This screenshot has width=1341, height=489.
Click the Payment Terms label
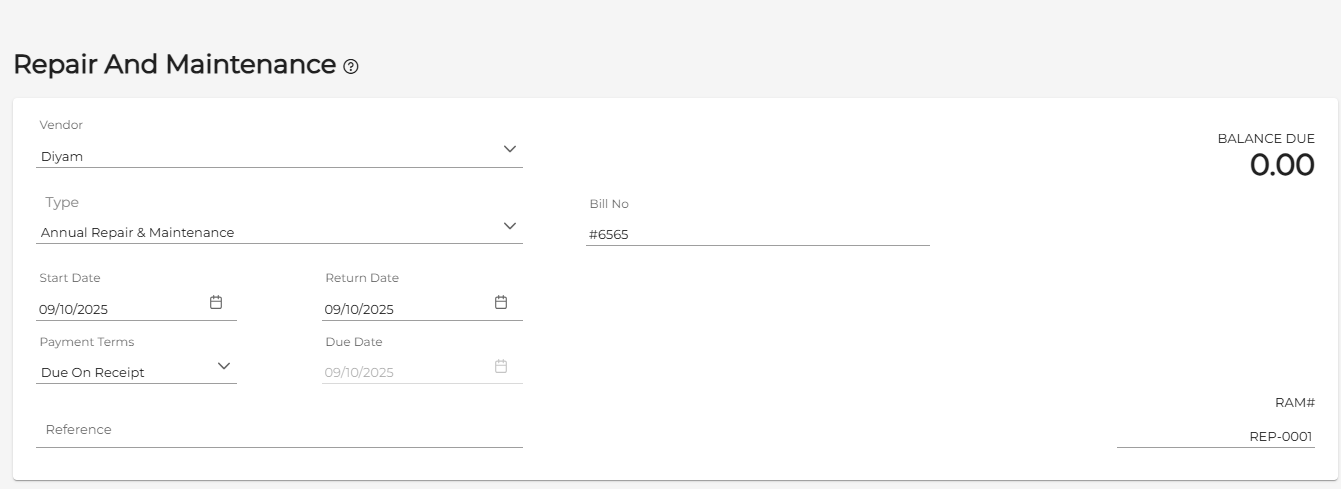point(87,342)
